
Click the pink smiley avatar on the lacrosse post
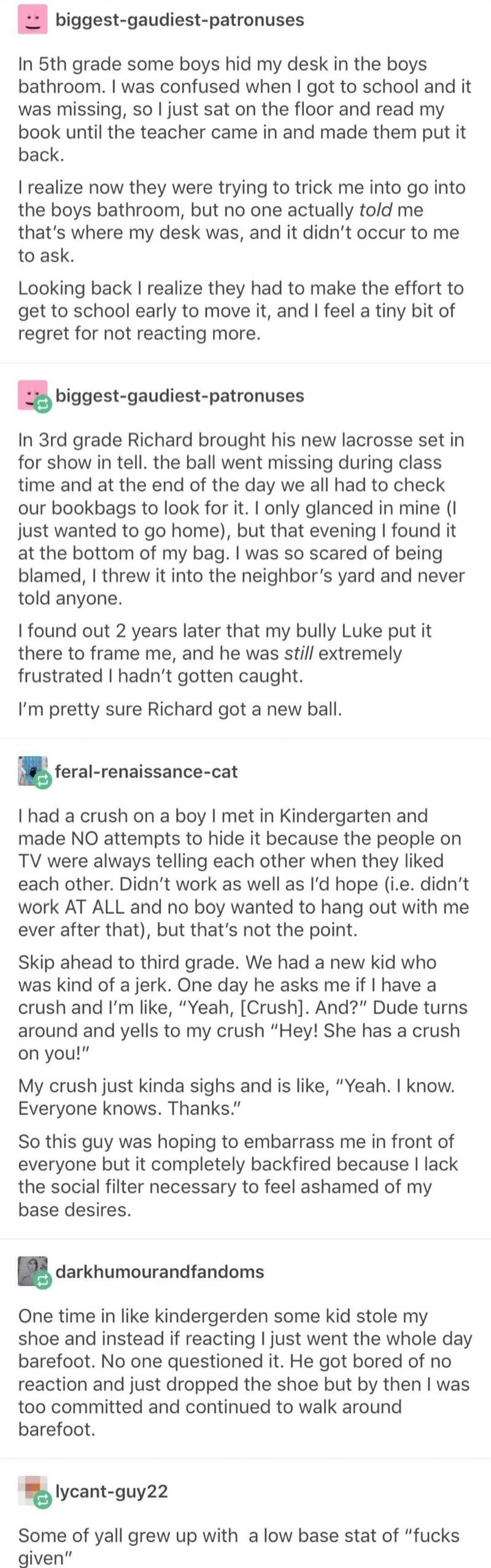(x=28, y=393)
